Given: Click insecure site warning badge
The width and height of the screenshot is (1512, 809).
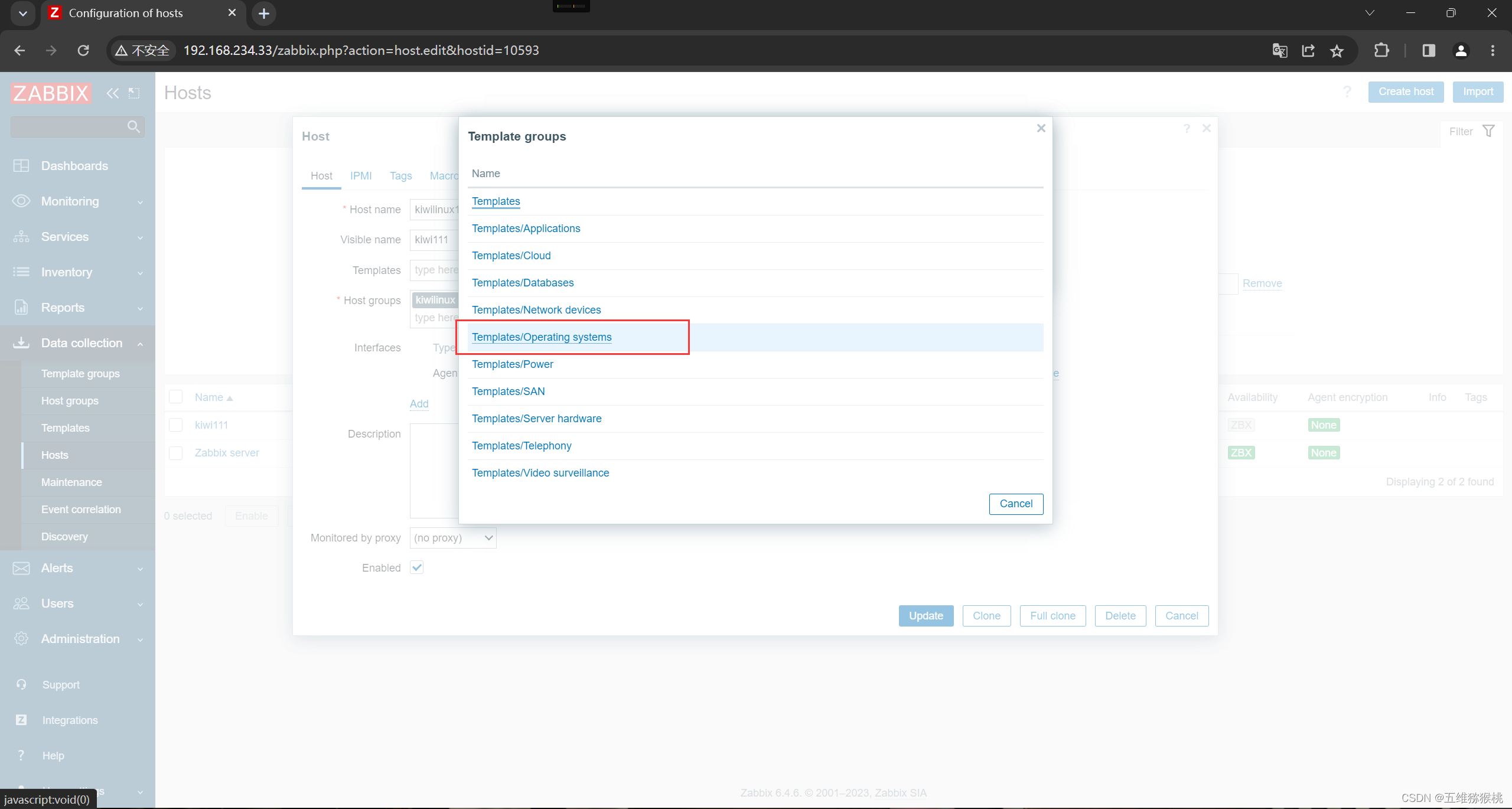Looking at the screenshot, I should pos(142,51).
